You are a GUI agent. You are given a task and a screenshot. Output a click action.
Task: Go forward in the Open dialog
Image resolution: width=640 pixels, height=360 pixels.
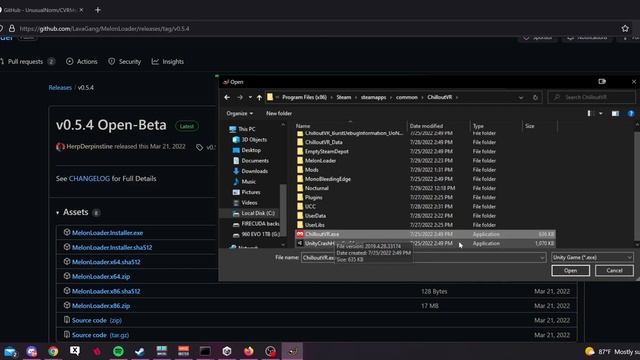(x=240, y=97)
